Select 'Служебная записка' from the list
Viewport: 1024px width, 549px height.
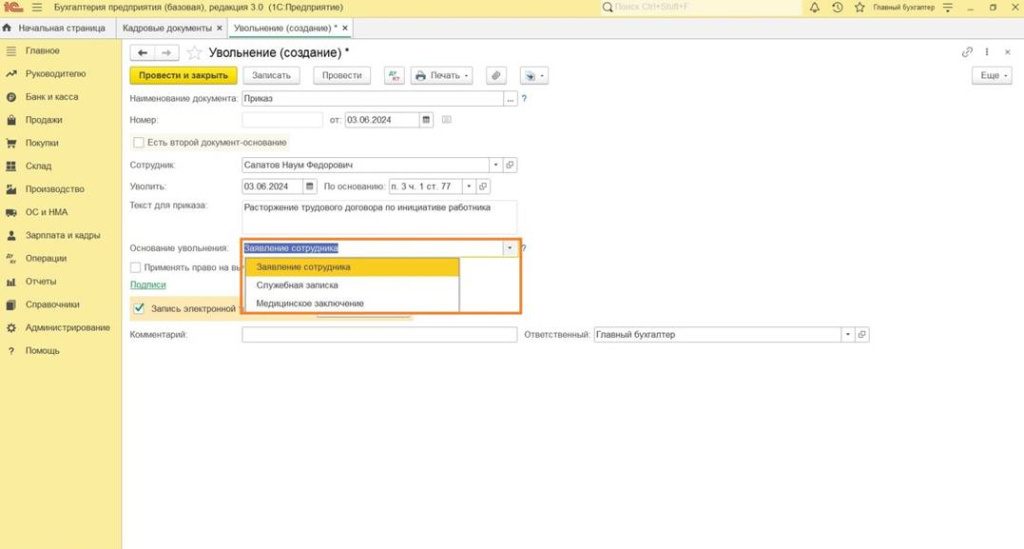pyautogui.click(x=297, y=285)
